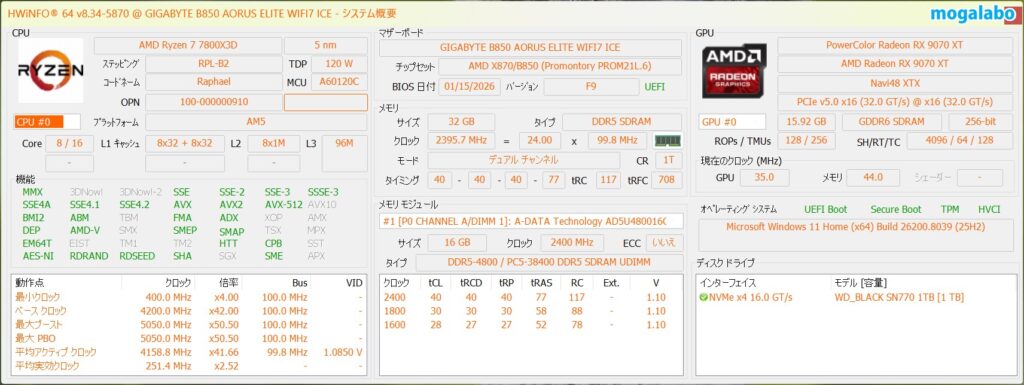The width and height of the screenshot is (1024, 385).
Task: Click the Ryzen CPU logo image
Action: [50, 70]
